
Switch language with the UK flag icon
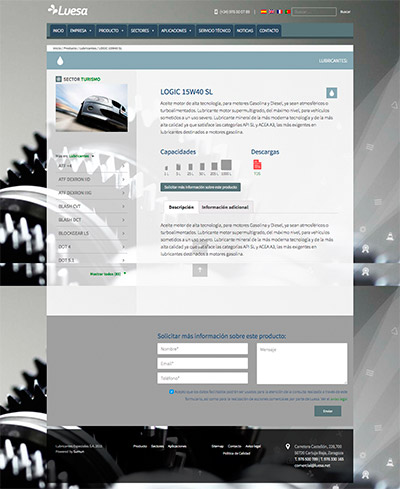(x=272, y=12)
